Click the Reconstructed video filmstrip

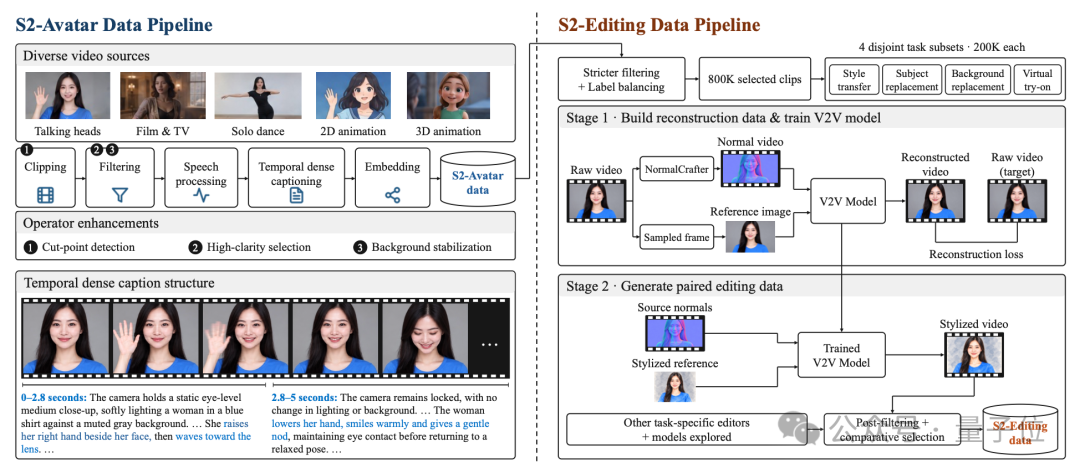click(935, 202)
